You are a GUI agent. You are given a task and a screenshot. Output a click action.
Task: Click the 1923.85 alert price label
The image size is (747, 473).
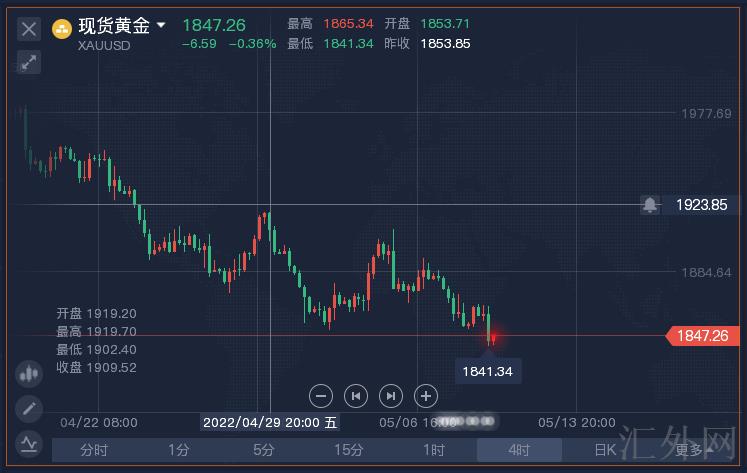point(702,205)
